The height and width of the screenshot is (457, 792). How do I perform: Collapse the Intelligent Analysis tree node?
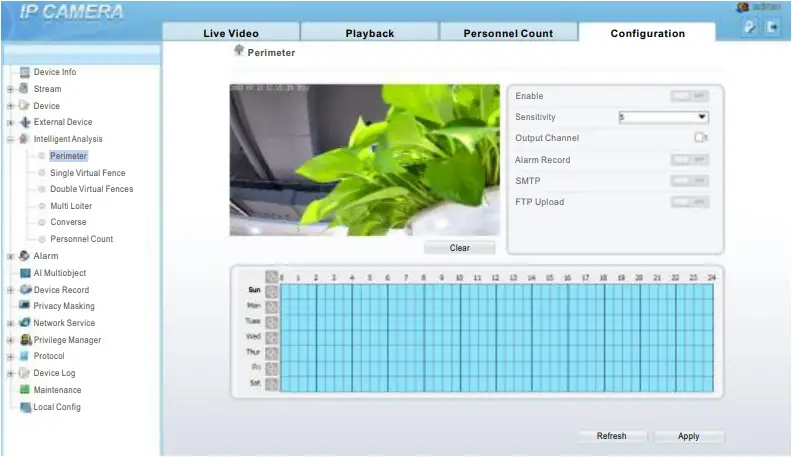[10, 139]
